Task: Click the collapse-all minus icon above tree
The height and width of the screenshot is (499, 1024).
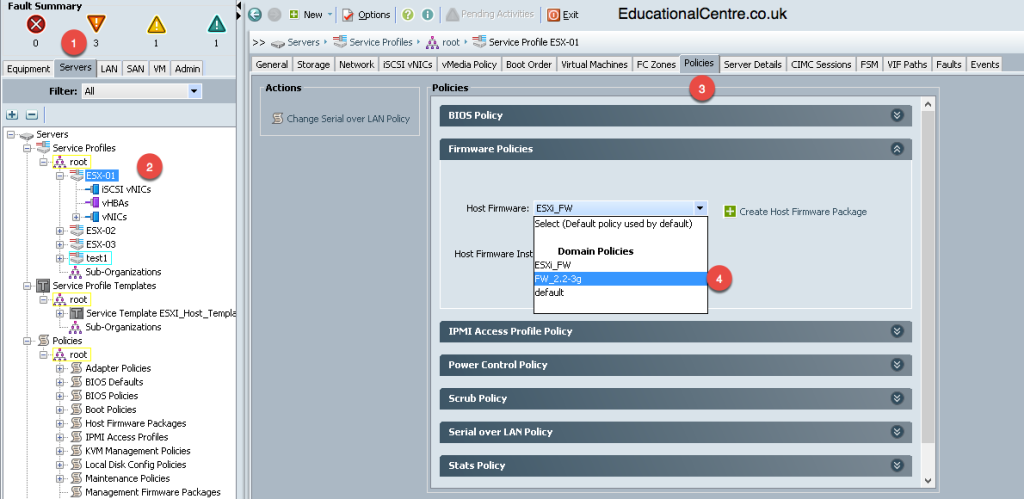Action: 32,115
